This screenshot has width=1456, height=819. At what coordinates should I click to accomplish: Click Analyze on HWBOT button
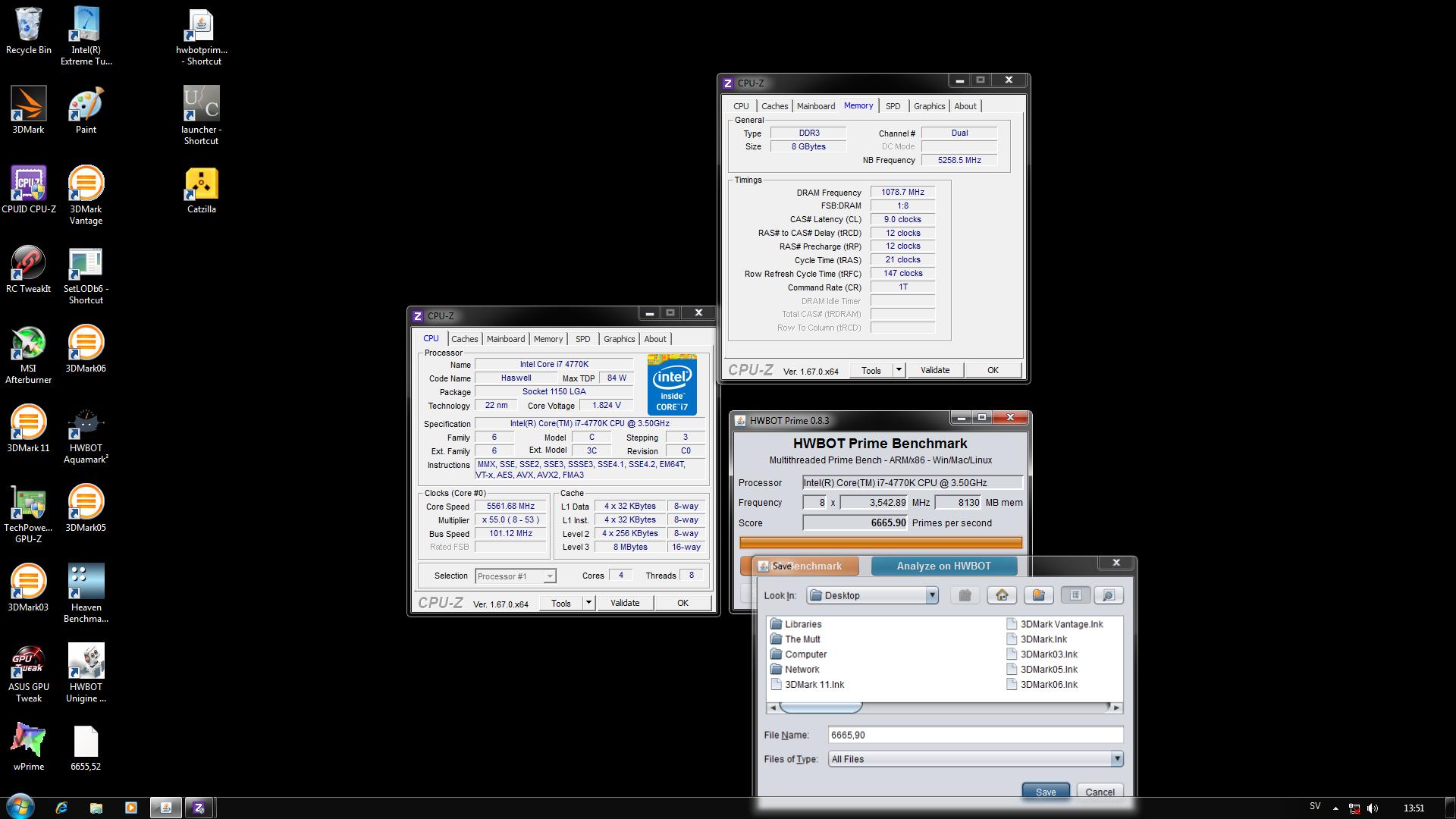tap(944, 566)
